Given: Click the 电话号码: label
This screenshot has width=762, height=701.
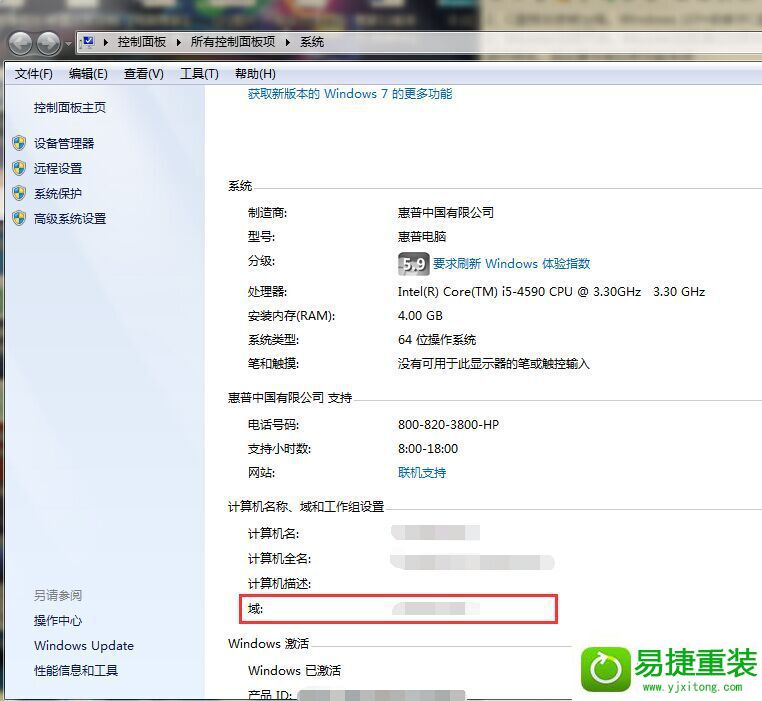Looking at the screenshot, I should pyautogui.click(x=273, y=425).
